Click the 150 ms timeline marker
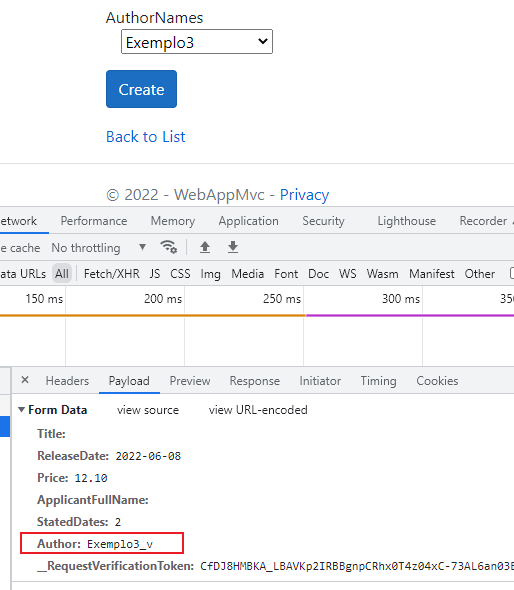Viewport: 514px width, 590px height. tap(44, 299)
